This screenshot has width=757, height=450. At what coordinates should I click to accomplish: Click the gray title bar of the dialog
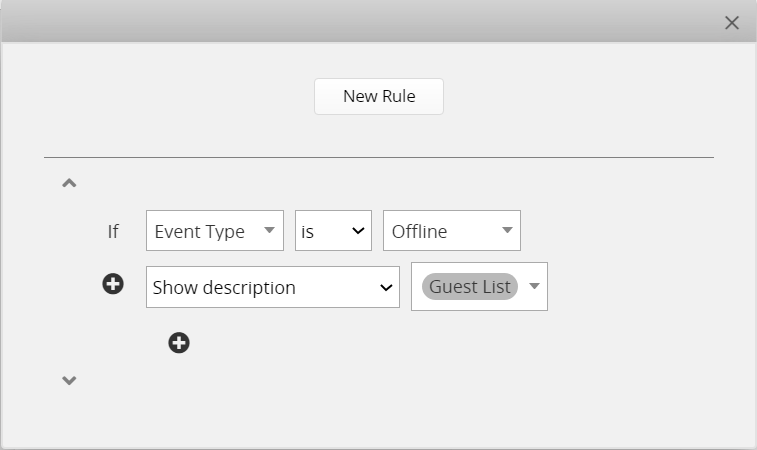(362, 21)
